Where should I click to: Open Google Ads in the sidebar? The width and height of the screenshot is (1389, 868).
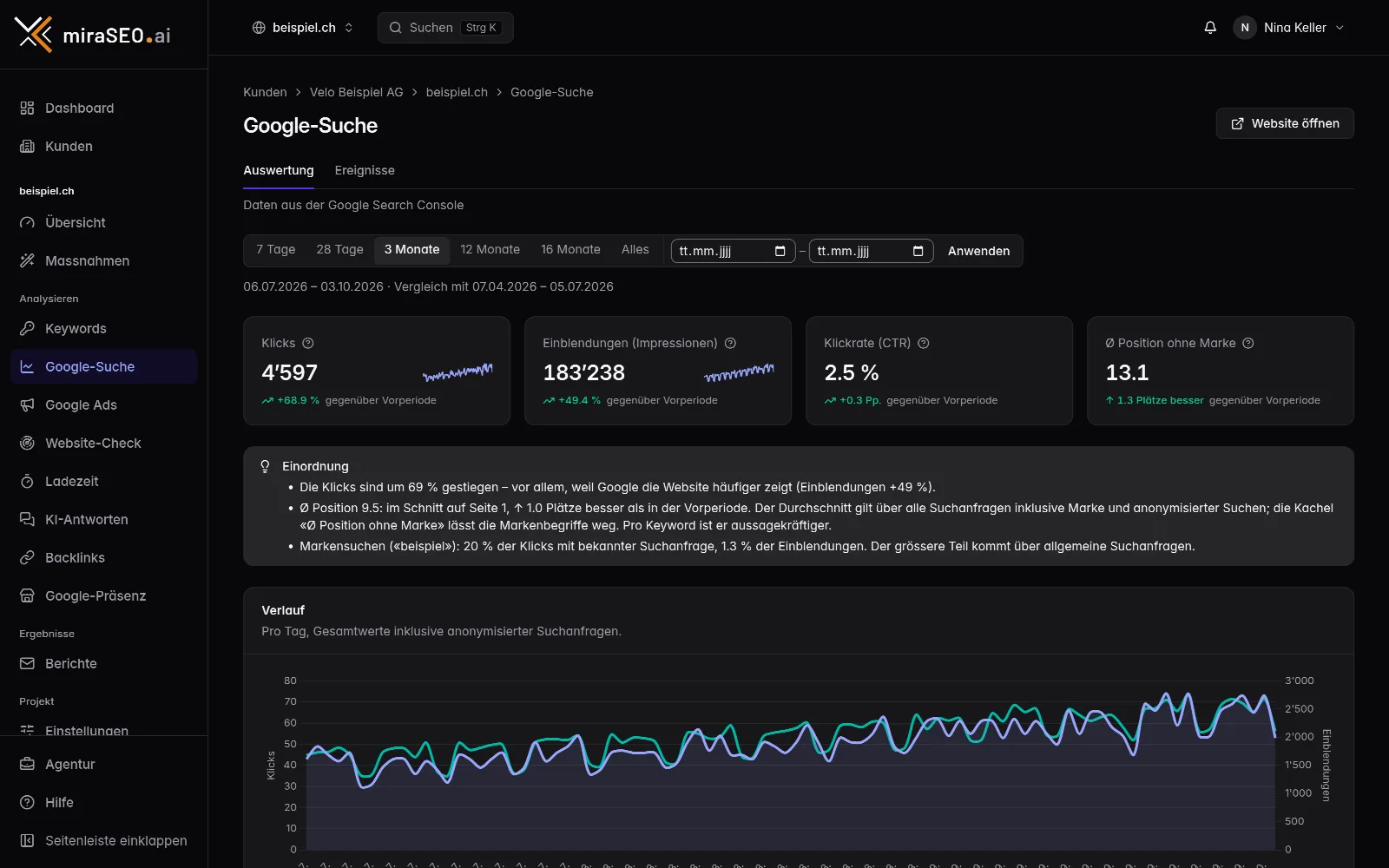[x=104, y=404]
